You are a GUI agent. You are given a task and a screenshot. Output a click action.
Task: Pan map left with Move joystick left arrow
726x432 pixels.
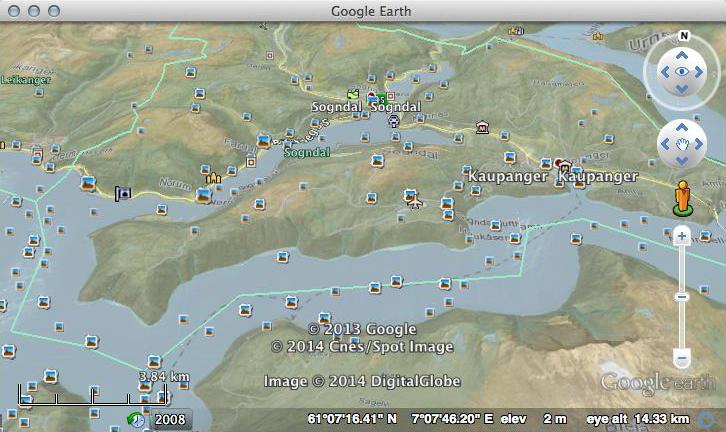(x=665, y=144)
